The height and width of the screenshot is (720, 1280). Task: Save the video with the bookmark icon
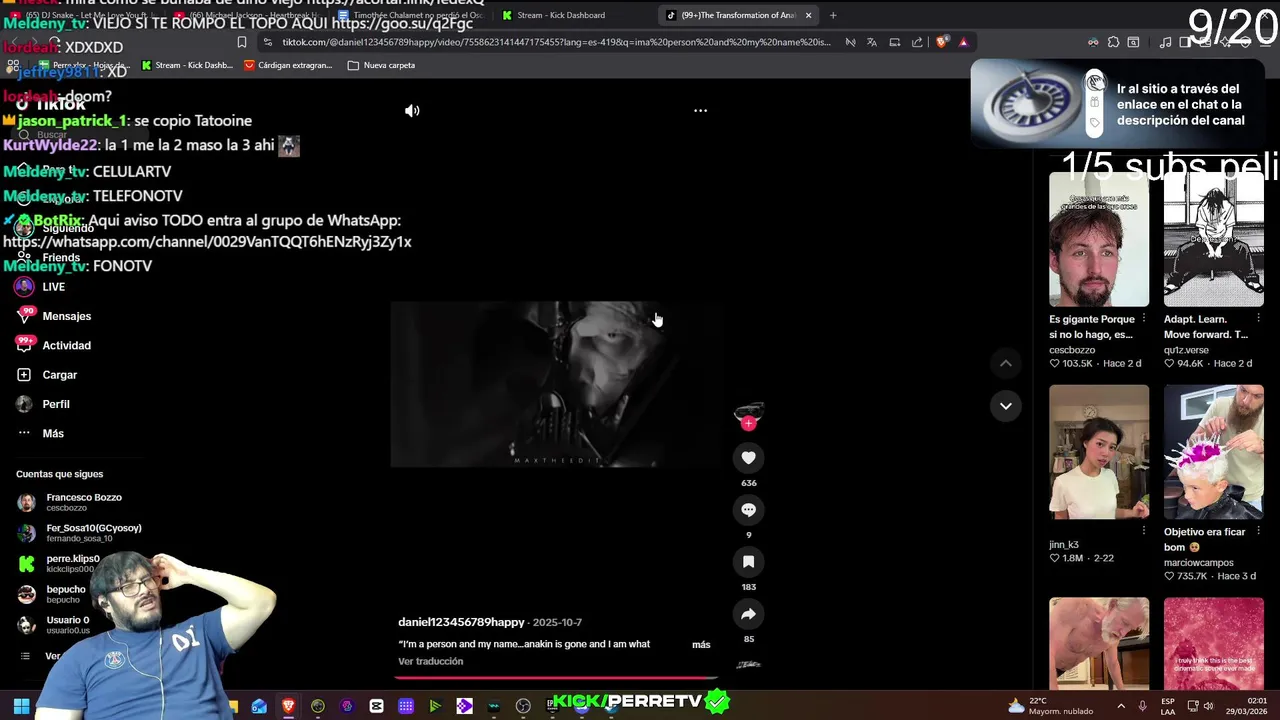tap(748, 562)
